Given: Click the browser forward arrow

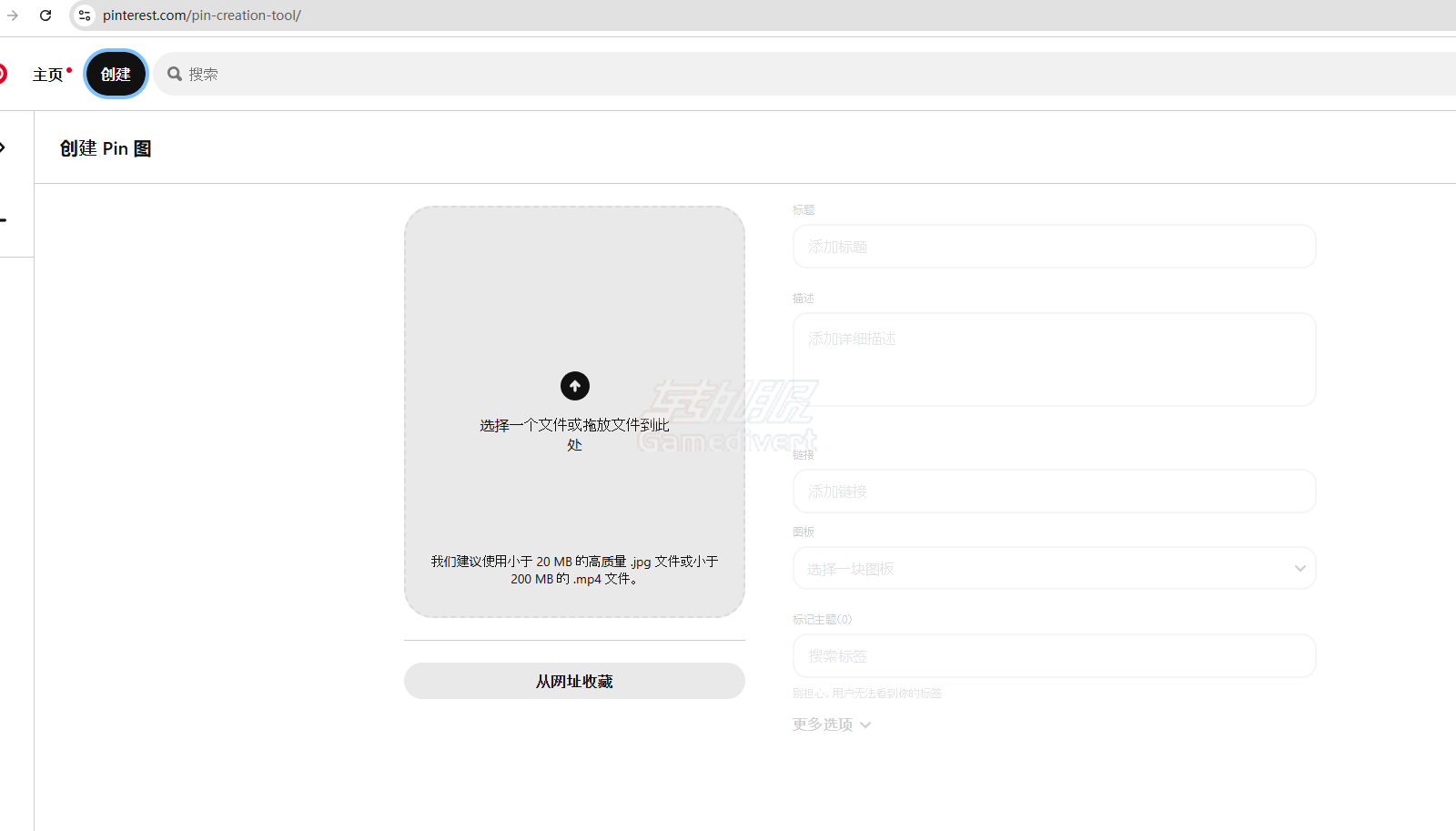Looking at the screenshot, I should [x=13, y=15].
